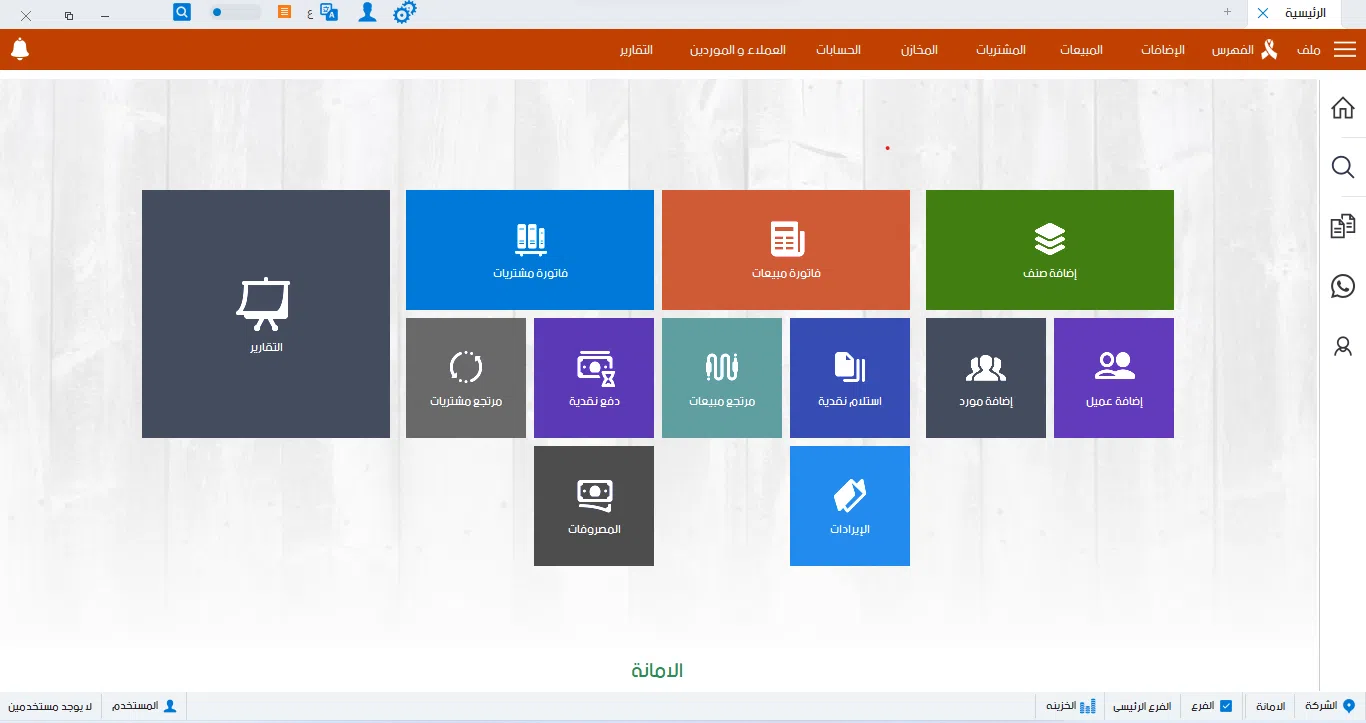Click the translate language icon
The width and height of the screenshot is (1366, 723).
(x=329, y=13)
